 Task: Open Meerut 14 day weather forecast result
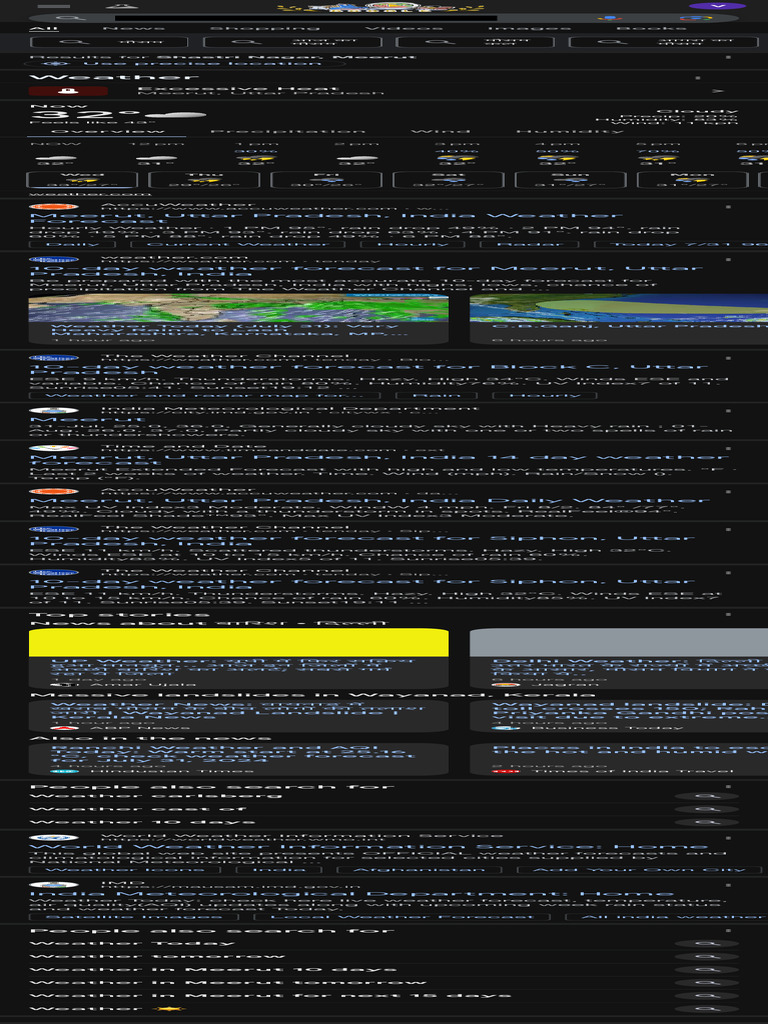point(379,460)
